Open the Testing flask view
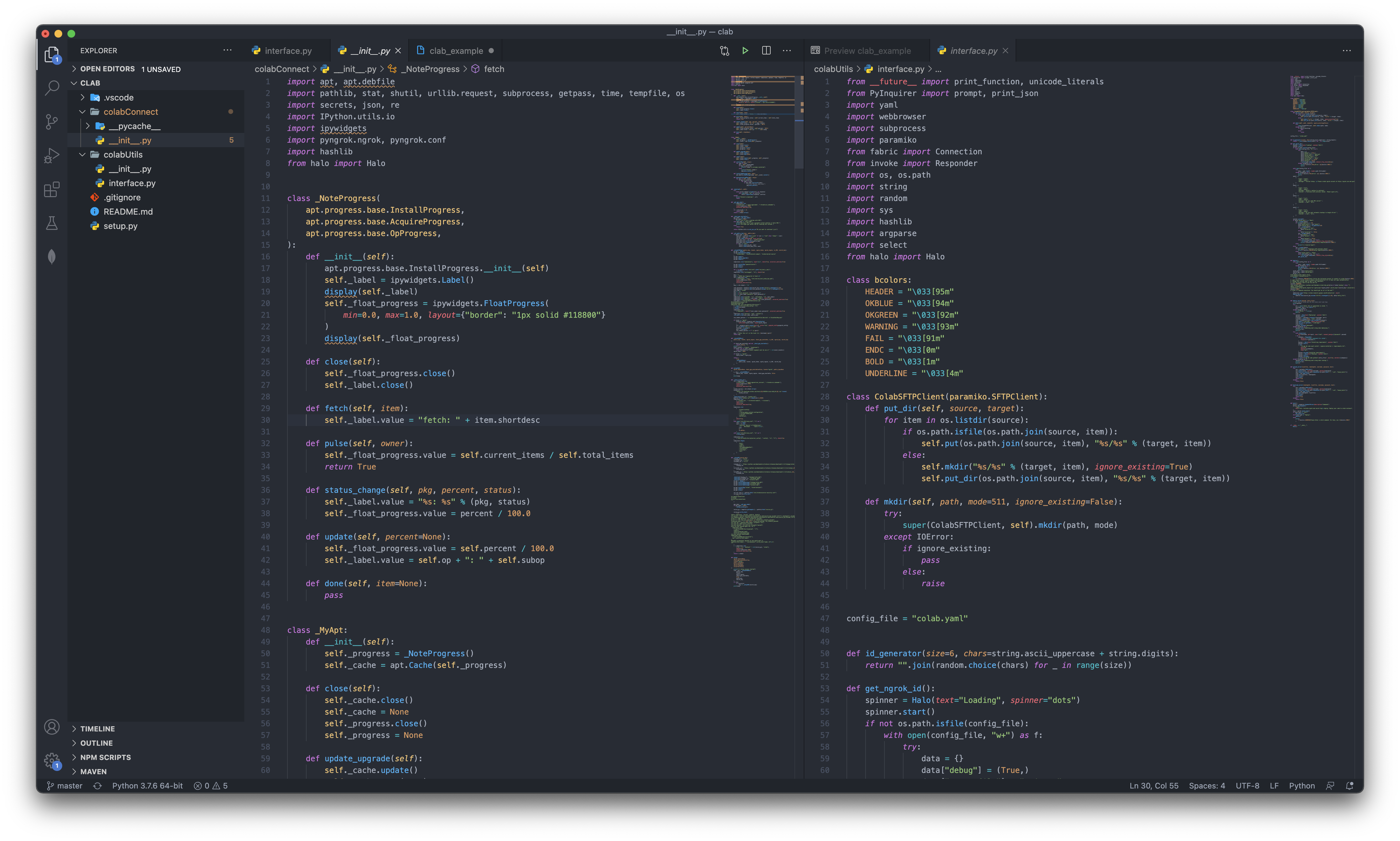Image resolution: width=1400 pixels, height=841 pixels. pyautogui.click(x=52, y=223)
